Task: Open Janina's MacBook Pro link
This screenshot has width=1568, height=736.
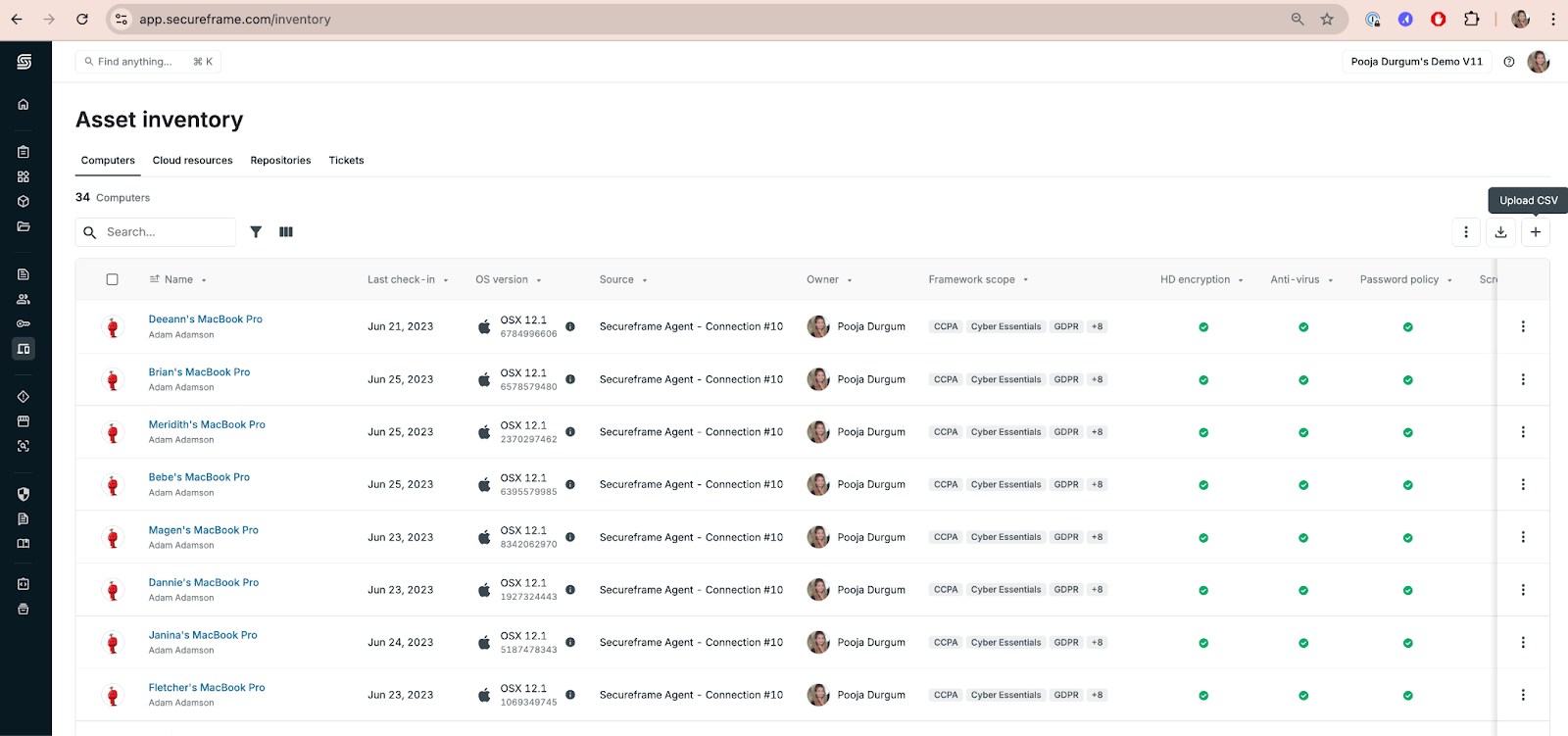Action: point(203,635)
